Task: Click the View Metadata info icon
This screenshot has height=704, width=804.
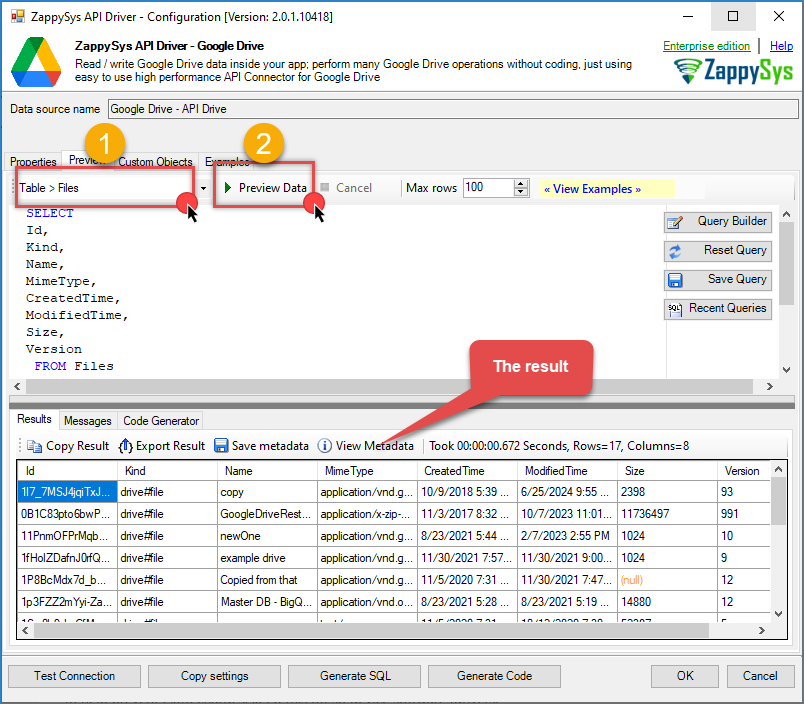Action: (325, 446)
